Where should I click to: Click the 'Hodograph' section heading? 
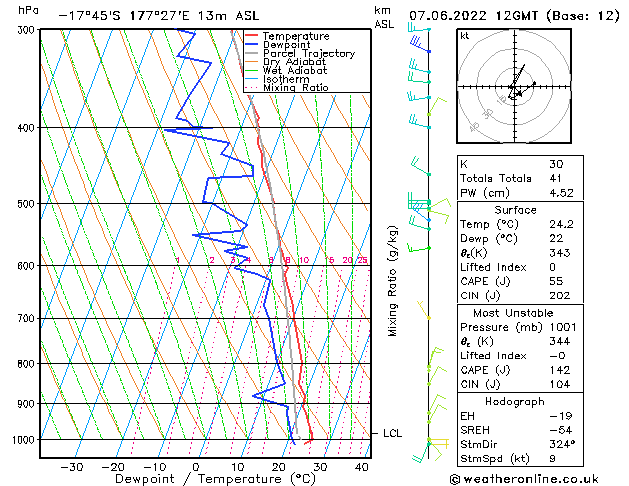pyautogui.click(x=515, y=402)
